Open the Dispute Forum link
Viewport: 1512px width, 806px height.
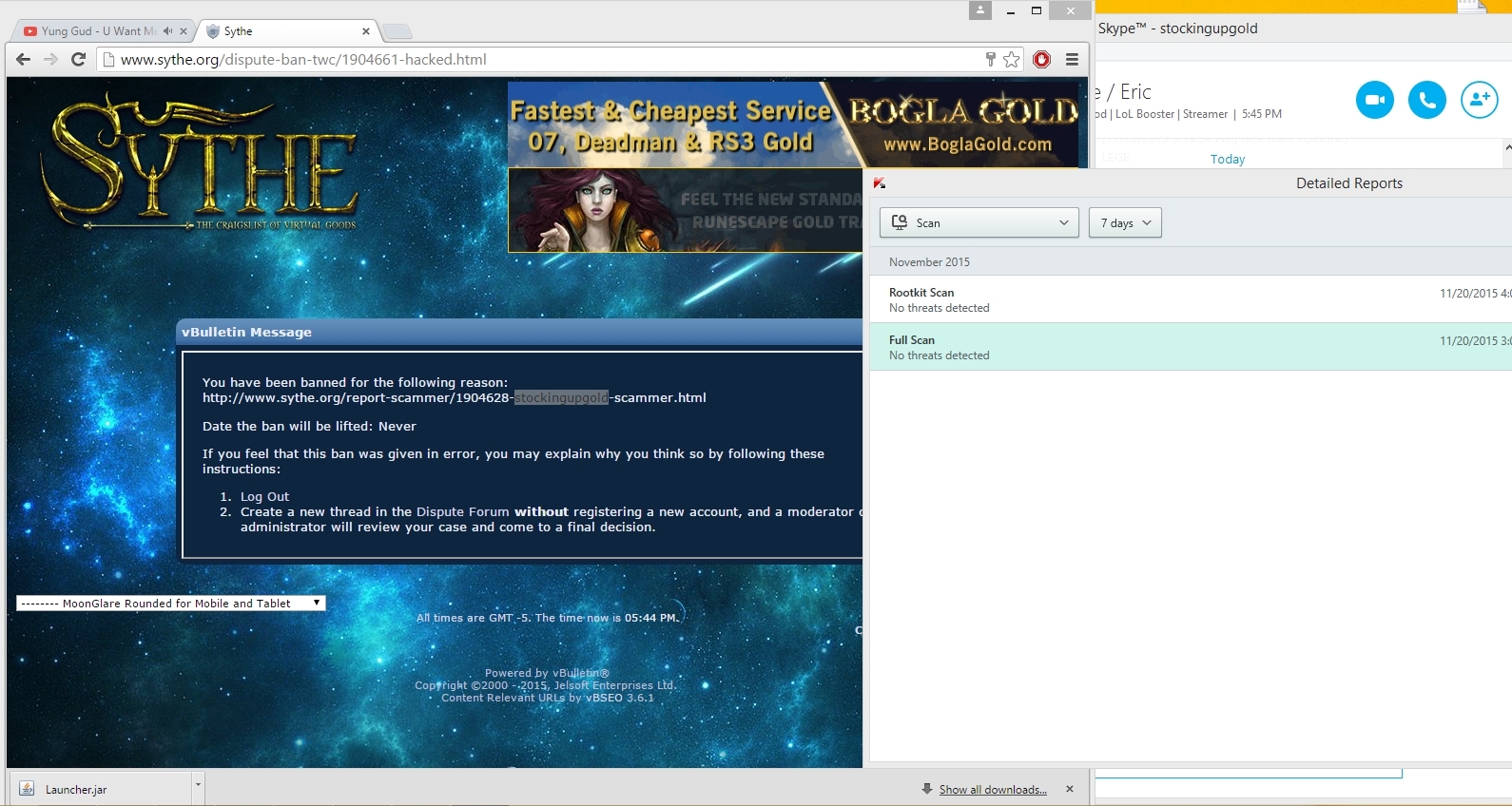(x=463, y=511)
